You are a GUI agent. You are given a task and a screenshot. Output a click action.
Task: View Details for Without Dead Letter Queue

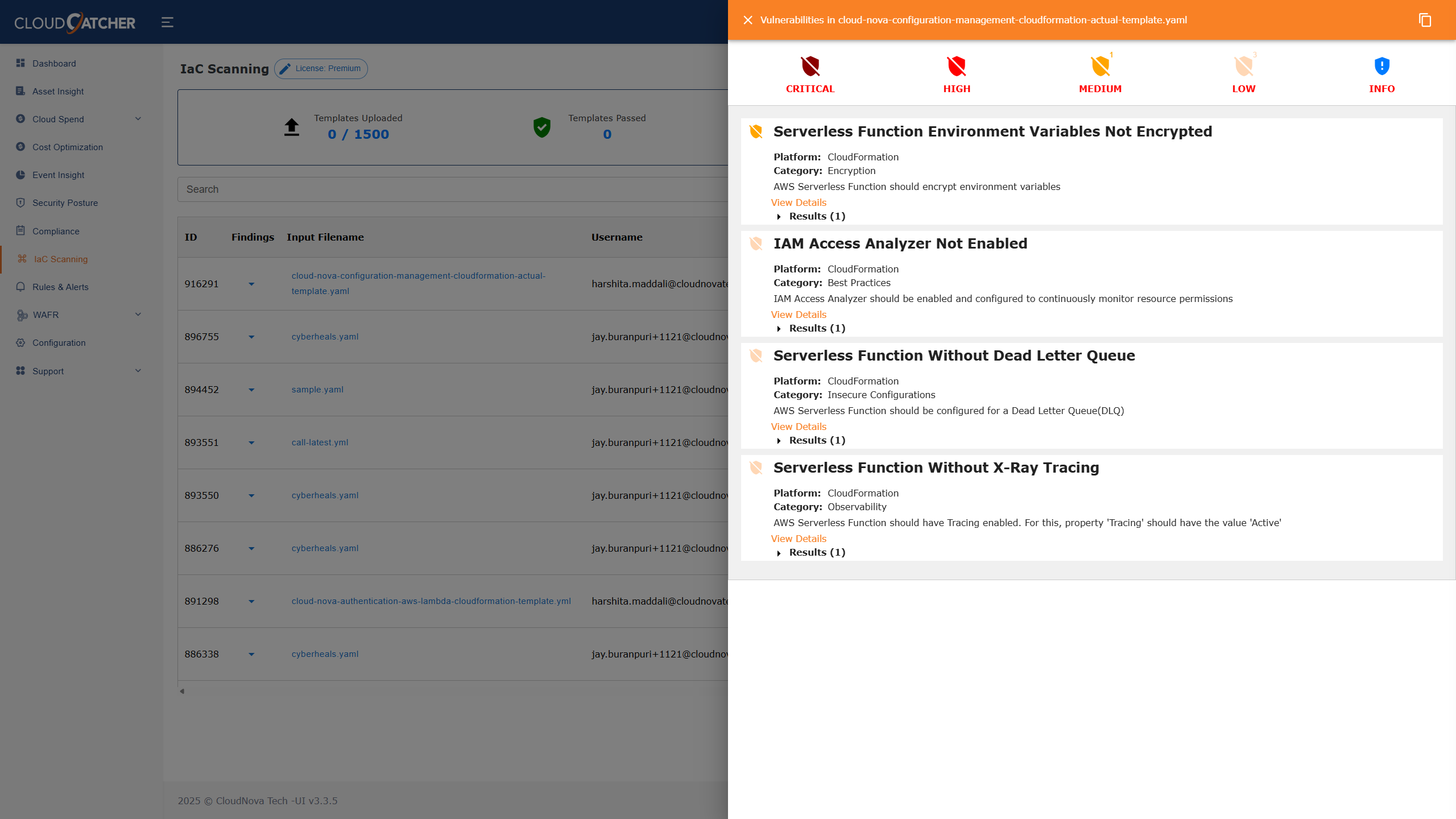(x=799, y=427)
